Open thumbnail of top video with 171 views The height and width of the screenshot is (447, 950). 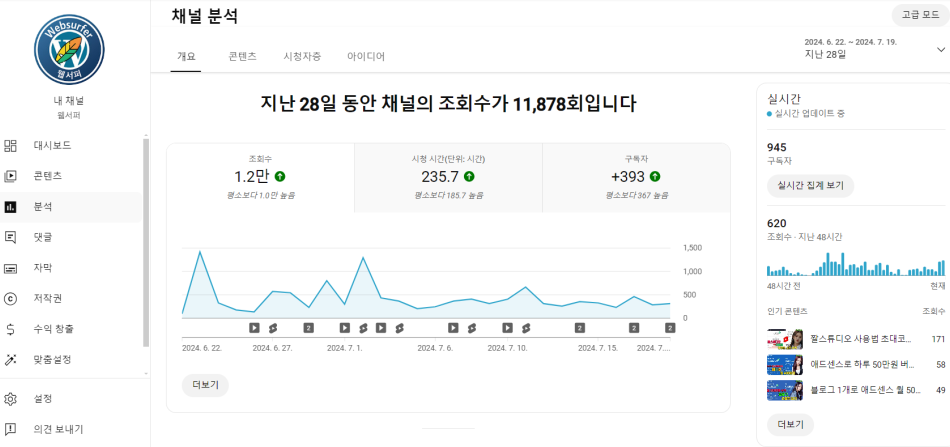pos(785,340)
